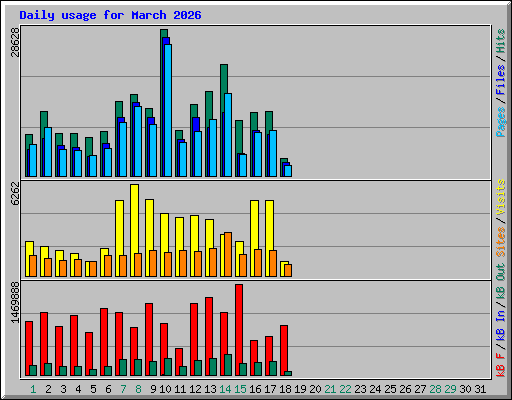Click the green "Hits" legend label
The width and height of the screenshot is (512, 400).
point(501,41)
